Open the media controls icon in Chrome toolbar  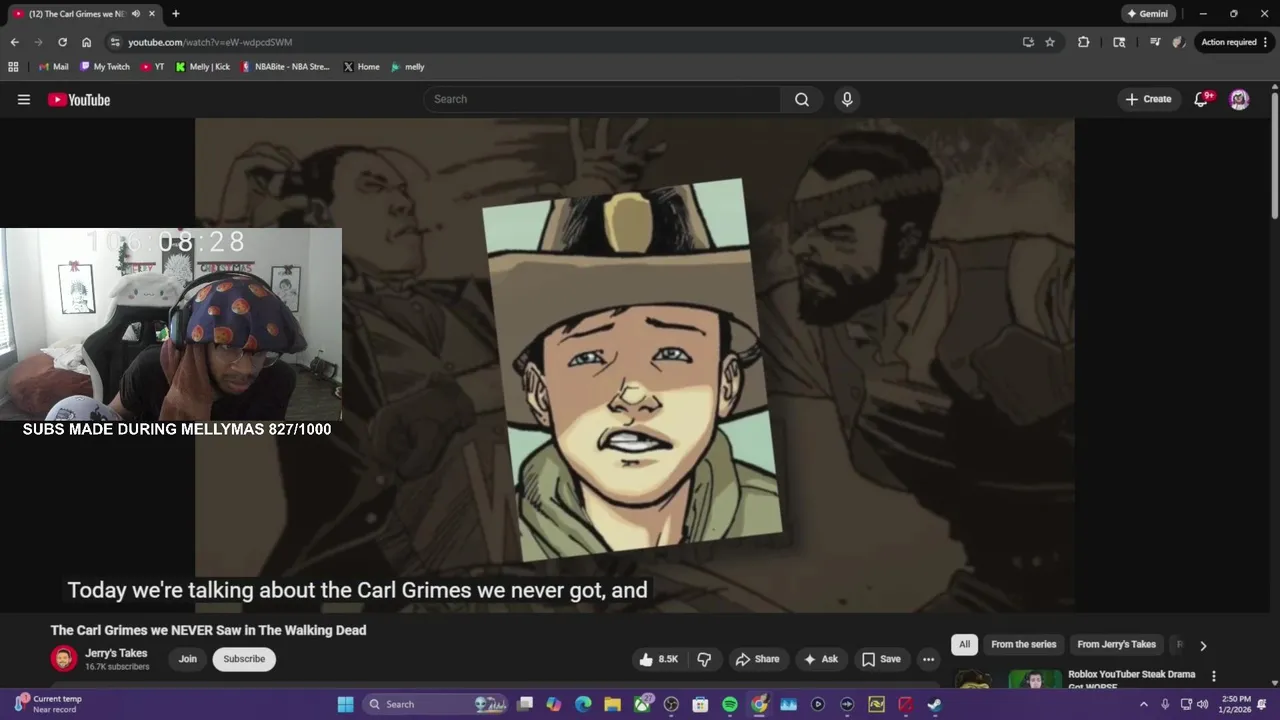point(1155,42)
